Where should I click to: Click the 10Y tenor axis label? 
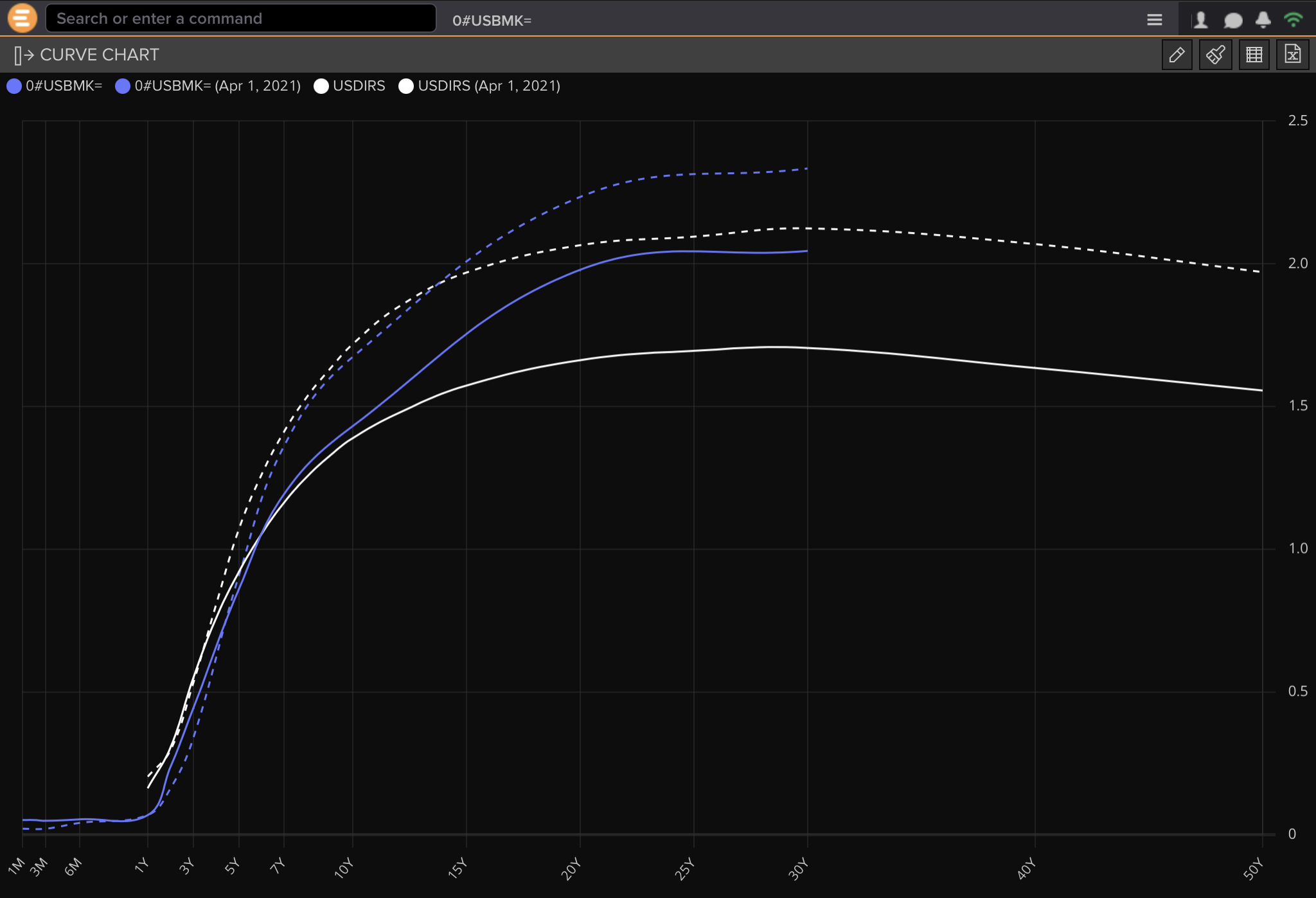[344, 868]
